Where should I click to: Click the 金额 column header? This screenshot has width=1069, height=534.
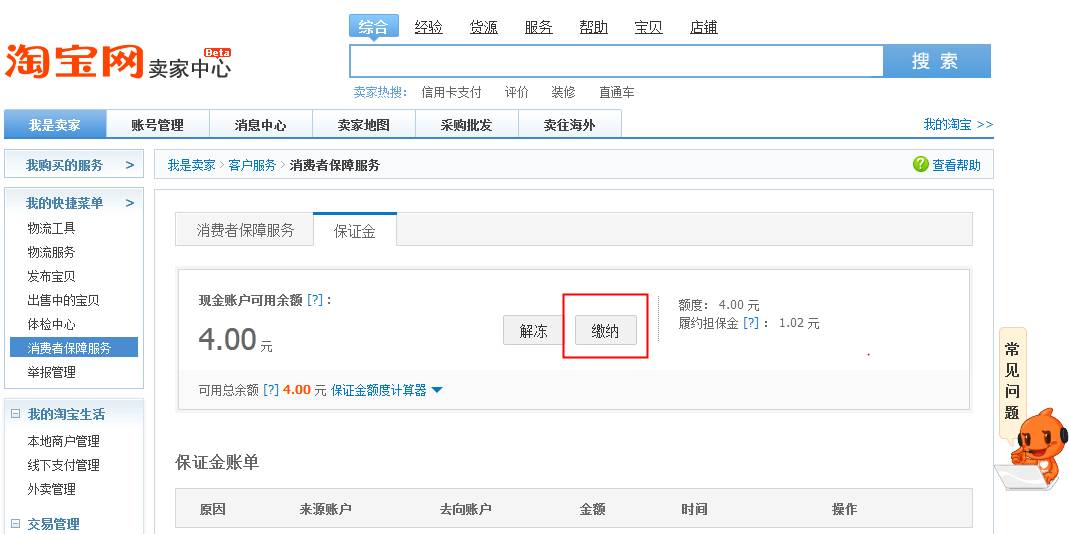(592, 509)
